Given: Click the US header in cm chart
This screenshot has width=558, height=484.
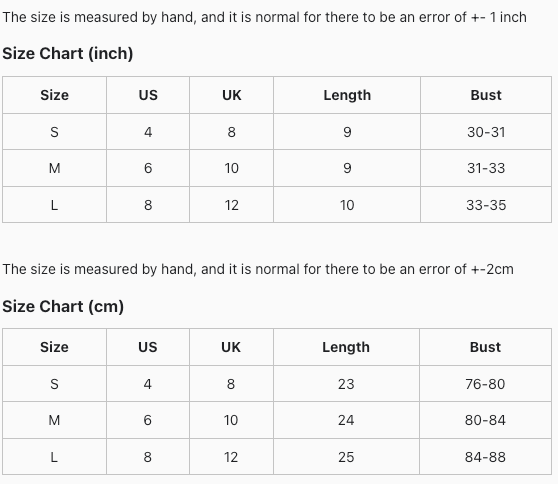Looking at the screenshot, I should pyautogui.click(x=148, y=347).
